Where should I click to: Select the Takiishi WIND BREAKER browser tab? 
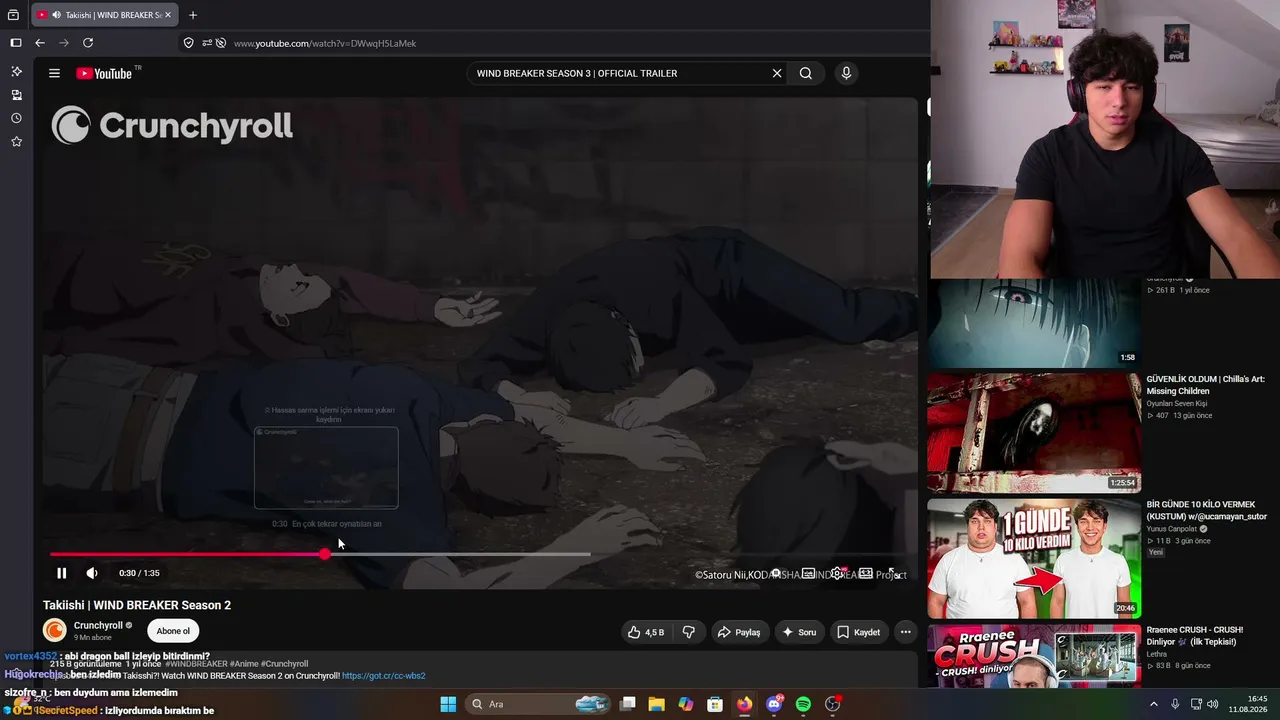(x=105, y=15)
